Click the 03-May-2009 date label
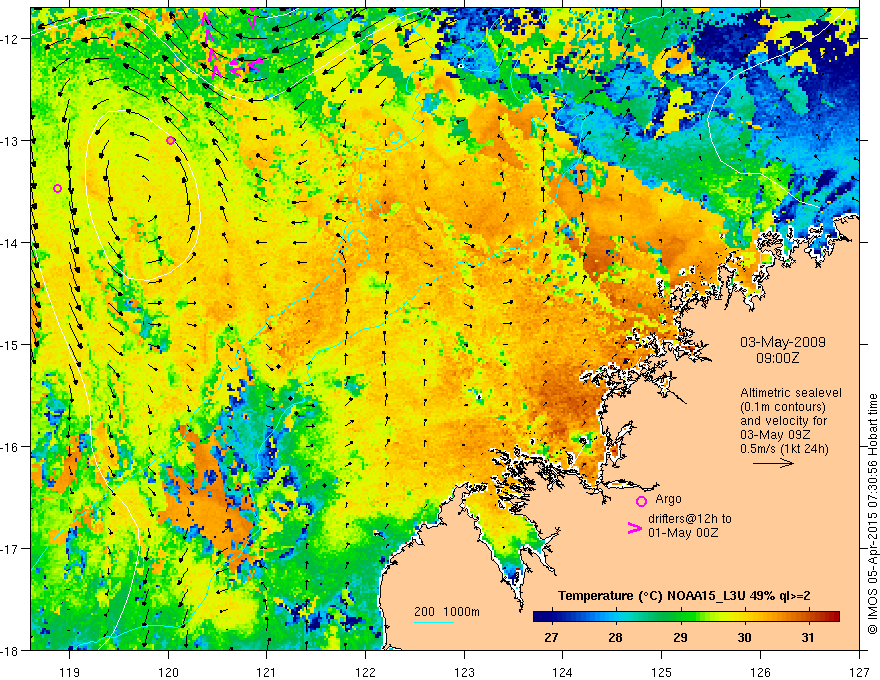 pos(783,342)
